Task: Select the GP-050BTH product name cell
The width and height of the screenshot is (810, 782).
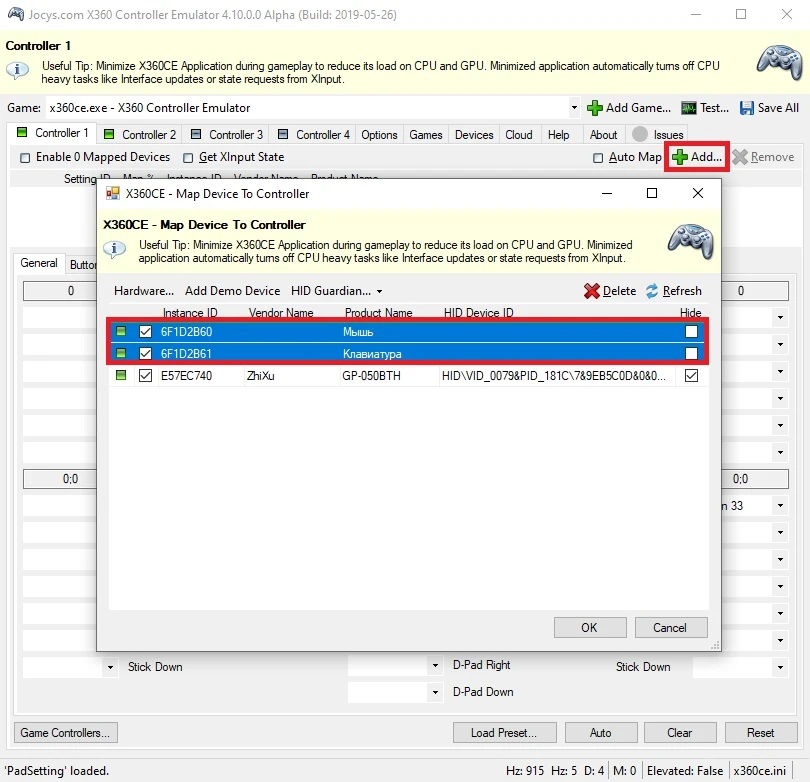Action: point(389,376)
